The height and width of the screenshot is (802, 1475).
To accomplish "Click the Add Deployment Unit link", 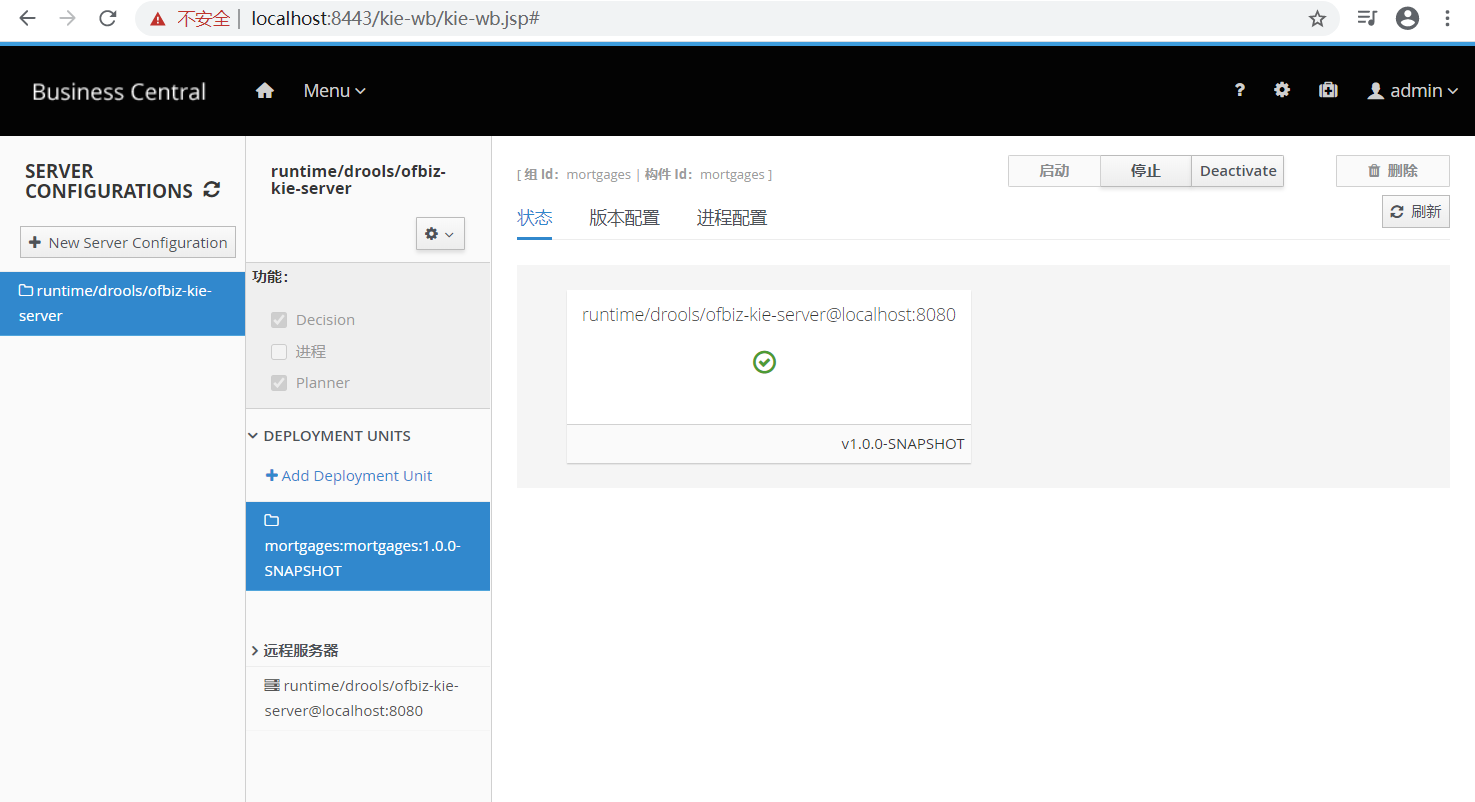I will [x=349, y=476].
